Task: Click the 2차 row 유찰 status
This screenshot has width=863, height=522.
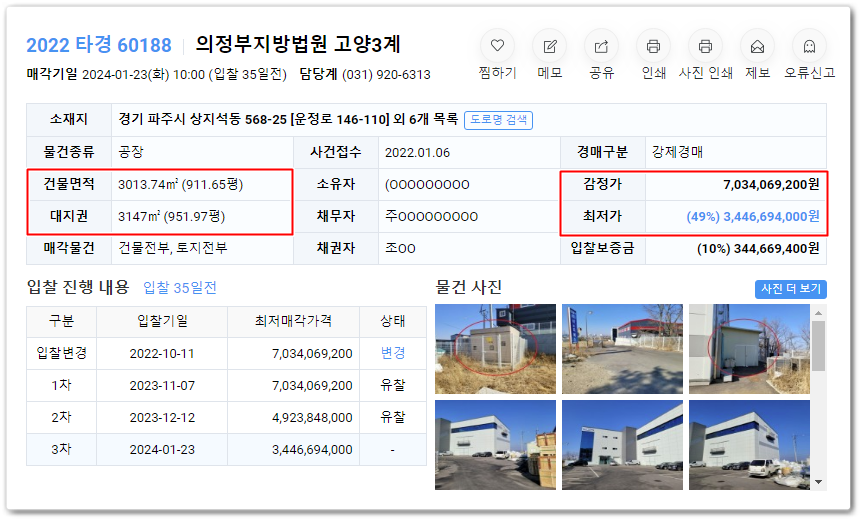Action: (393, 417)
